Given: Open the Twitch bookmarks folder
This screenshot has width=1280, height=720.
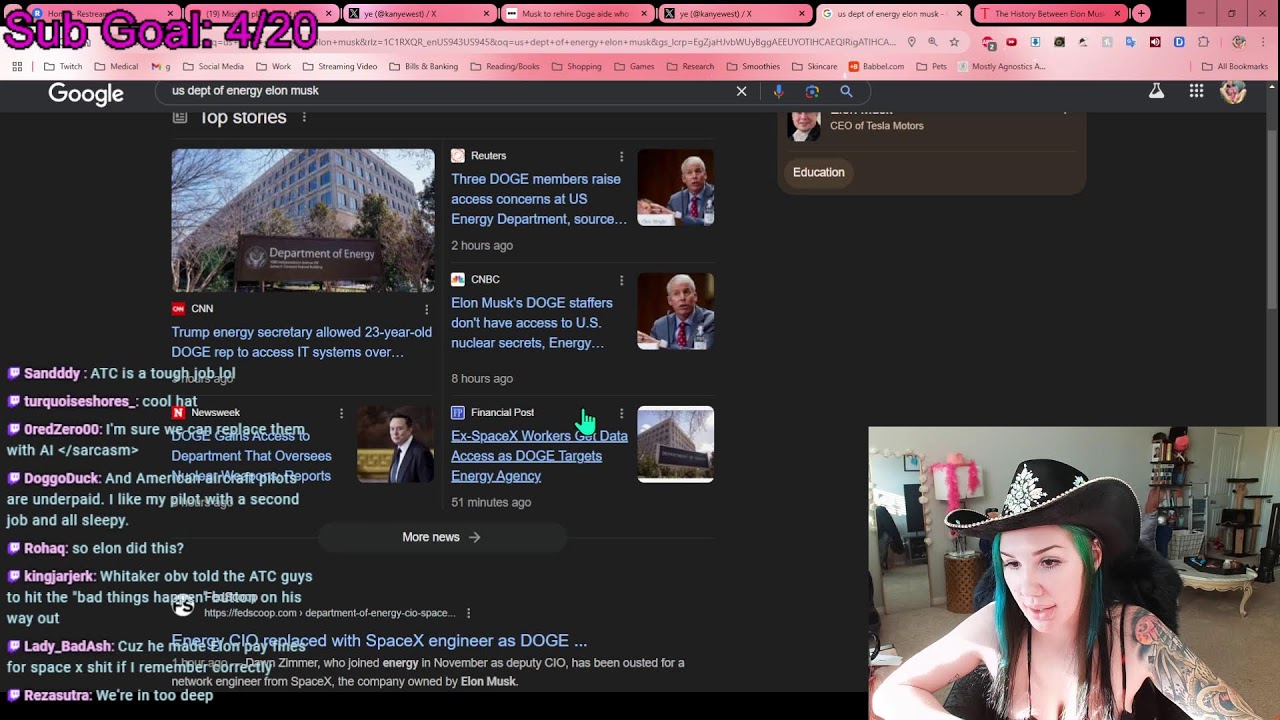Looking at the screenshot, I should click(63, 66).
